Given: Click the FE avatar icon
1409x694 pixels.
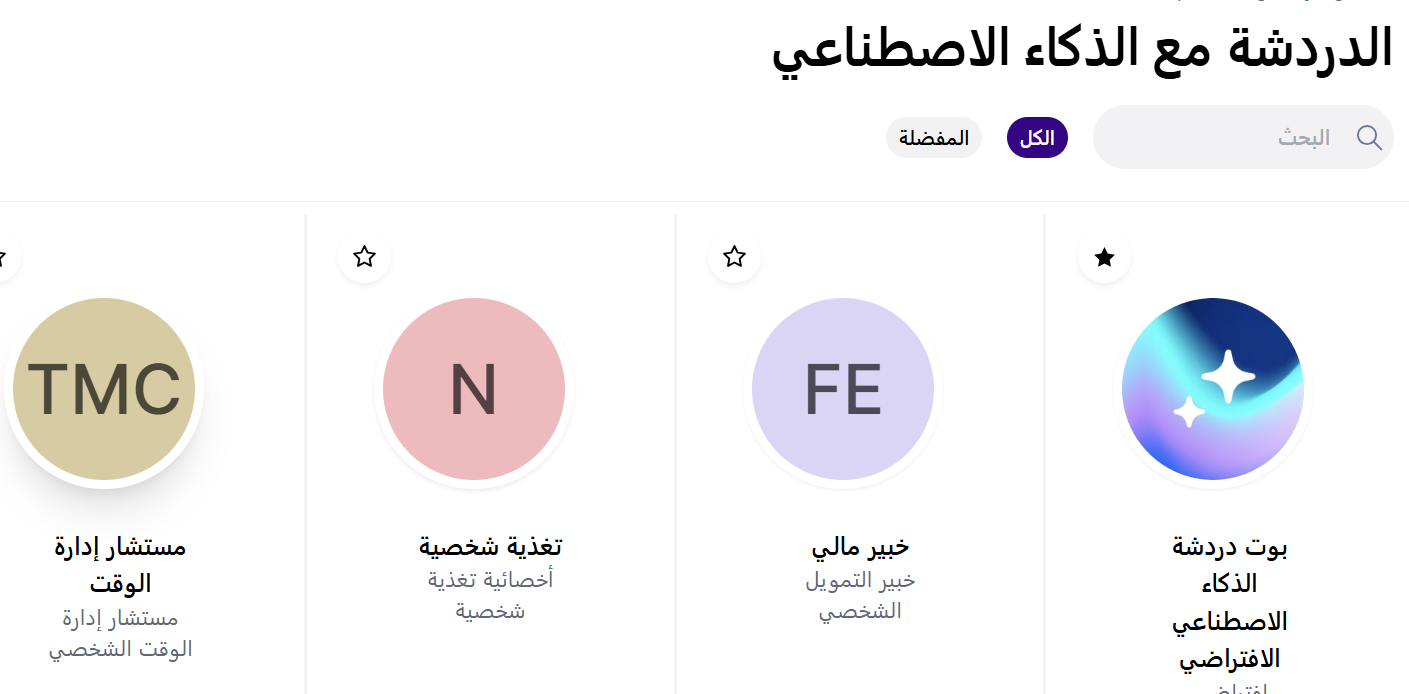Looking at the screenshot, I should coord(843,389).
